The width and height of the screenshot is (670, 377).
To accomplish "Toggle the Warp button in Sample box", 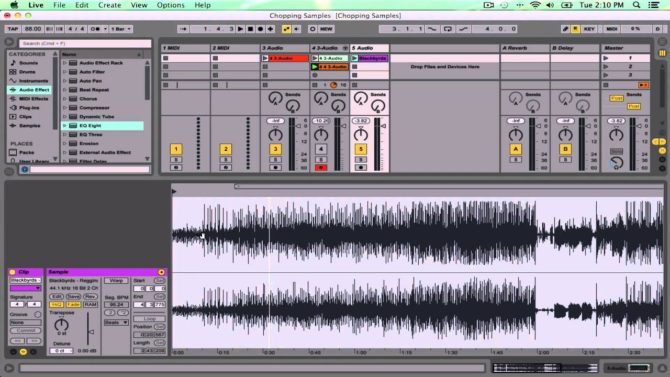I will [116, 281].
